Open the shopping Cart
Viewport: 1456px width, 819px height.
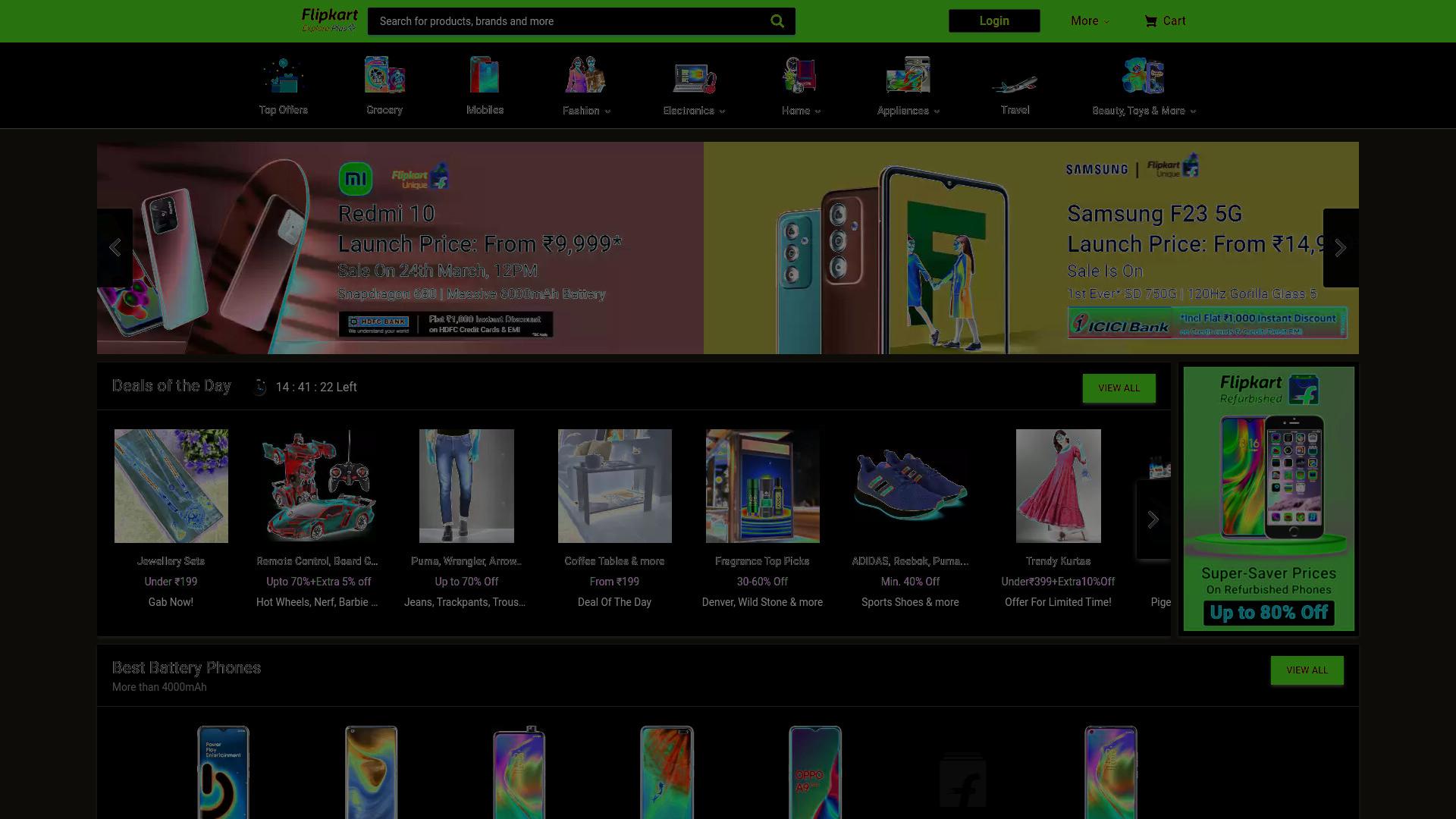tap(1165, 21)
